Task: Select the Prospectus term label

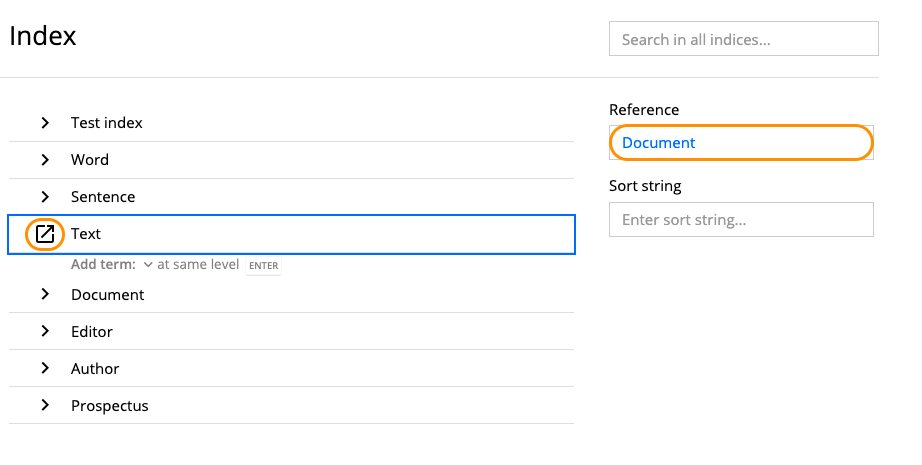Action: (x=109, y=406)
